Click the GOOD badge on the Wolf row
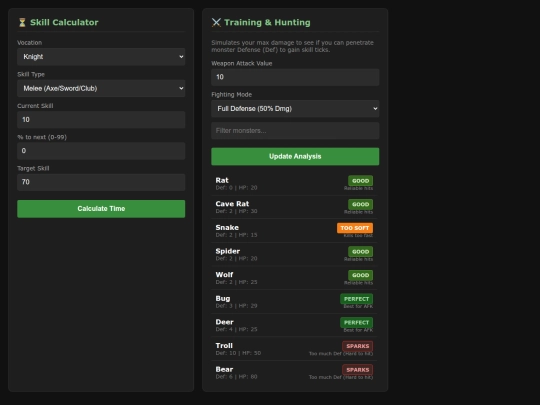 [360, 276]
